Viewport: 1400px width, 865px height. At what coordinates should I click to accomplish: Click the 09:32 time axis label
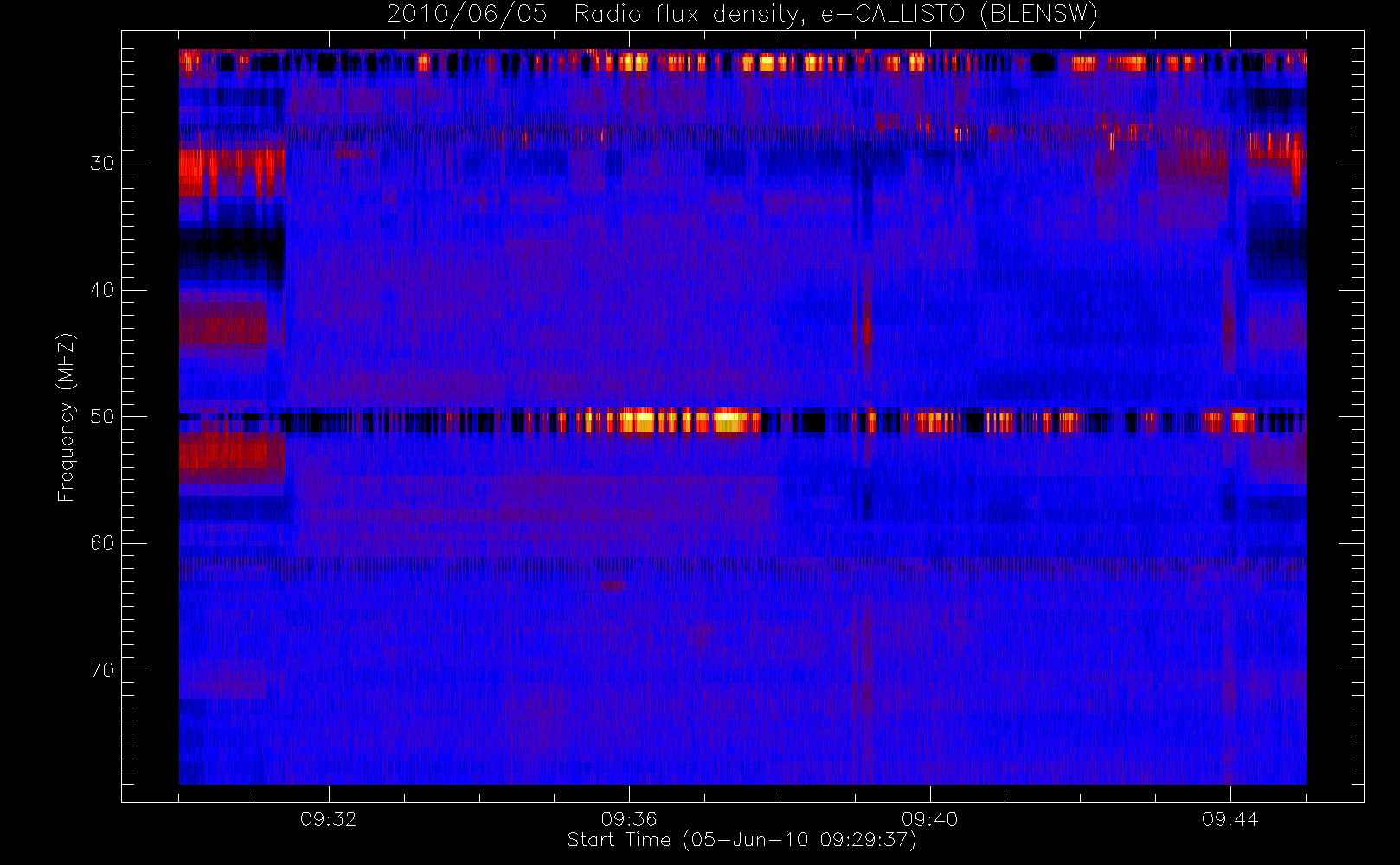pos(329,819)
